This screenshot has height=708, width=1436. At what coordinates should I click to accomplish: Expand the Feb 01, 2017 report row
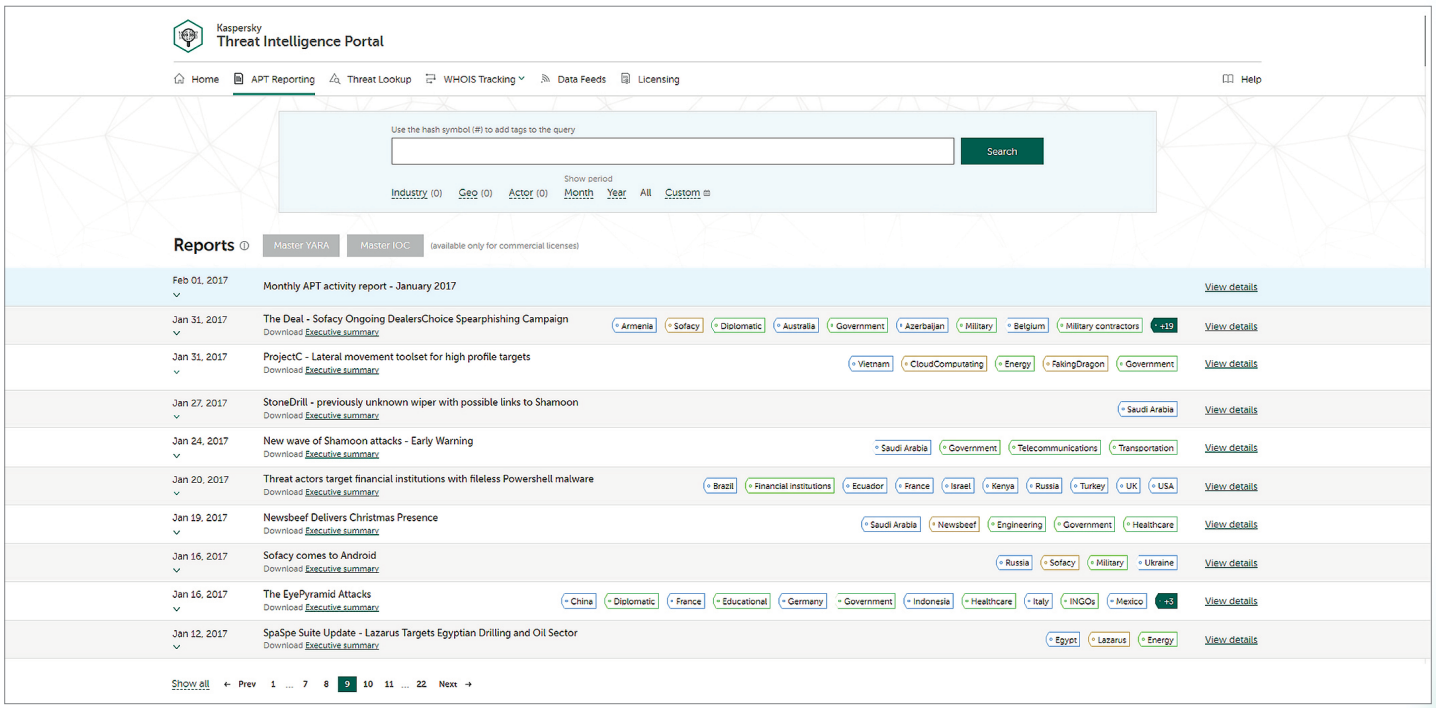177,295
